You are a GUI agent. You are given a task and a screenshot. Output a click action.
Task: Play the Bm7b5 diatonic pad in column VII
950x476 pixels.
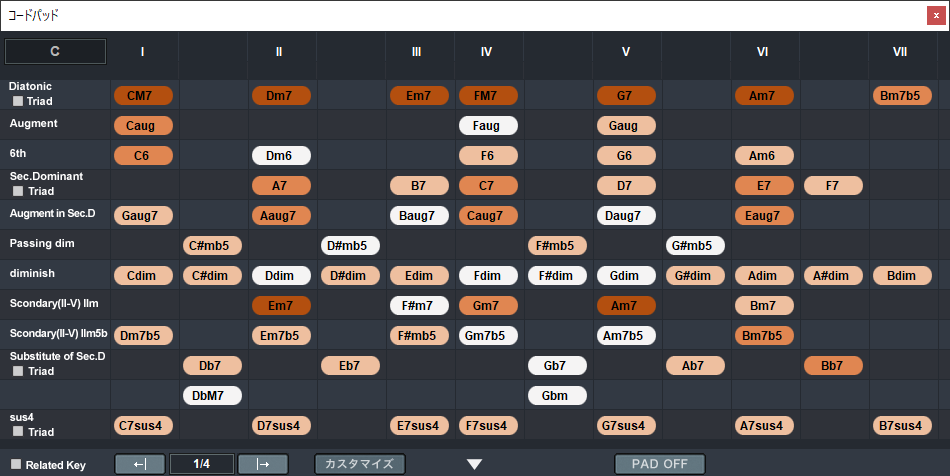[902, 96]
